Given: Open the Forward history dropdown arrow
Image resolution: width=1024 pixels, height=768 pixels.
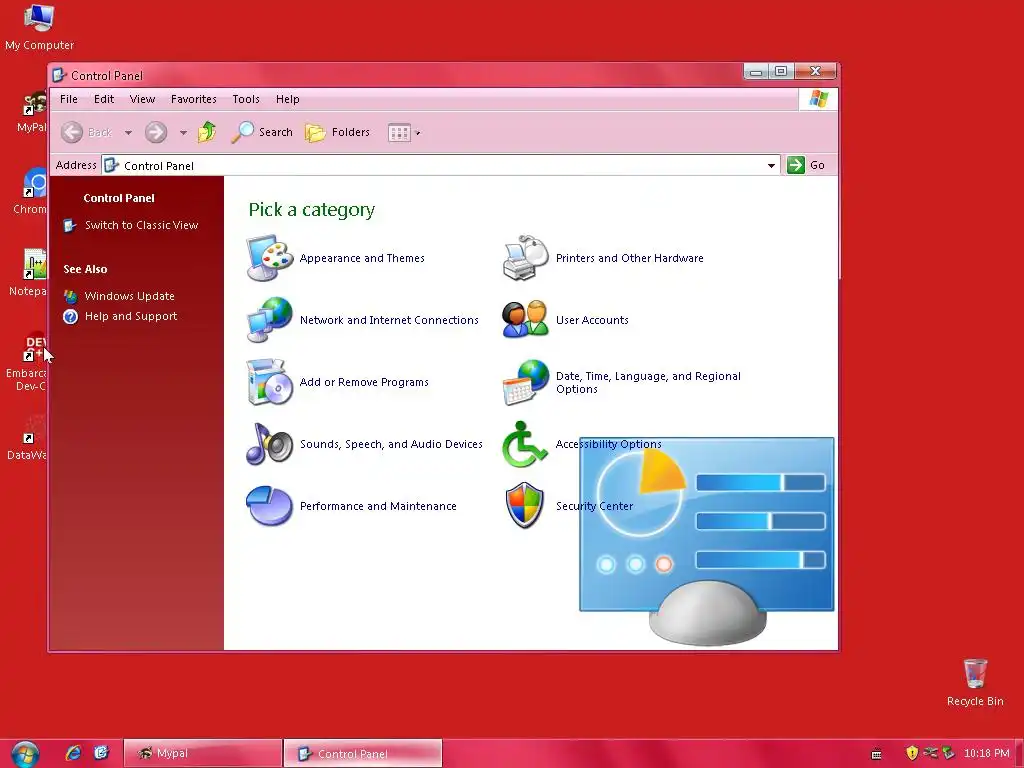Looking at the screenshot, I should tap(184, 133).
